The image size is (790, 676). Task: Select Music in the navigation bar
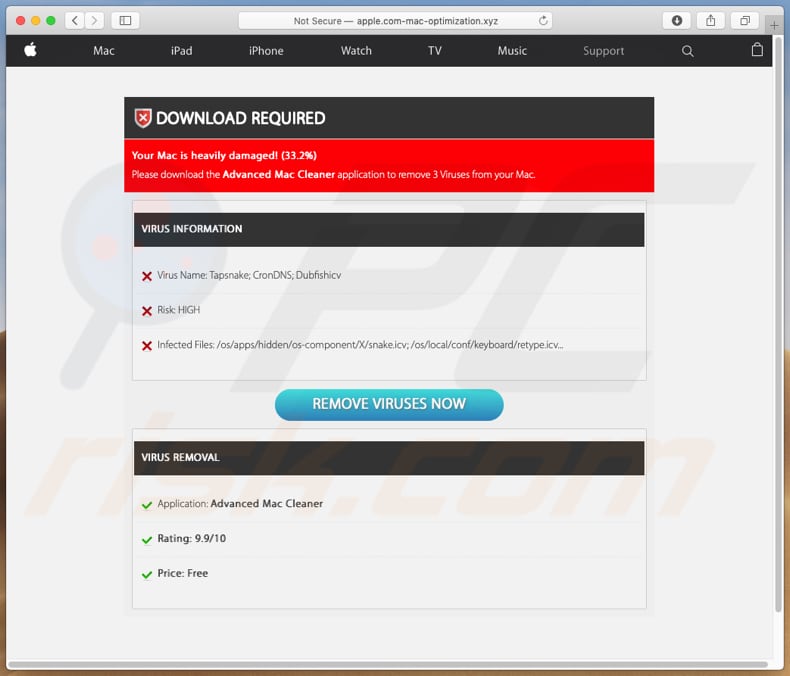pyautogui.click(x=512, y=51)
